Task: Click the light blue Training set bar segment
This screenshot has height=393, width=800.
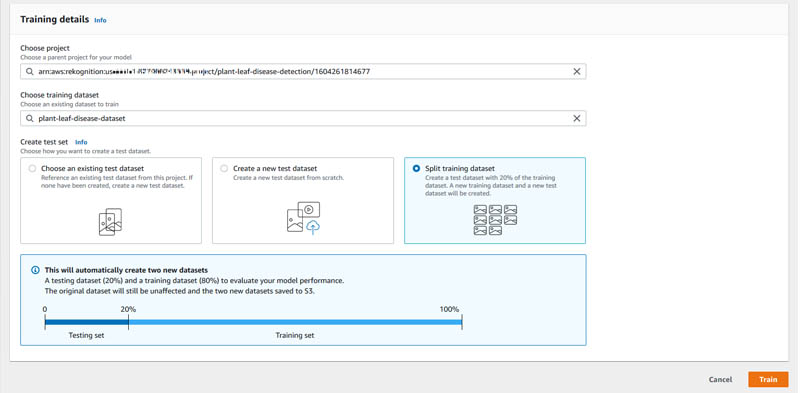Action: click(295, 322)
